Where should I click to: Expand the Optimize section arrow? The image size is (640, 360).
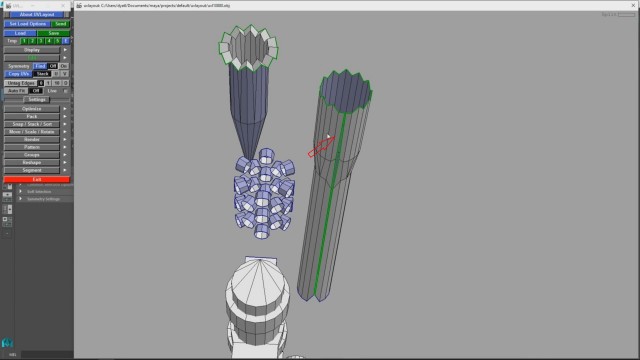coord(65,109)
